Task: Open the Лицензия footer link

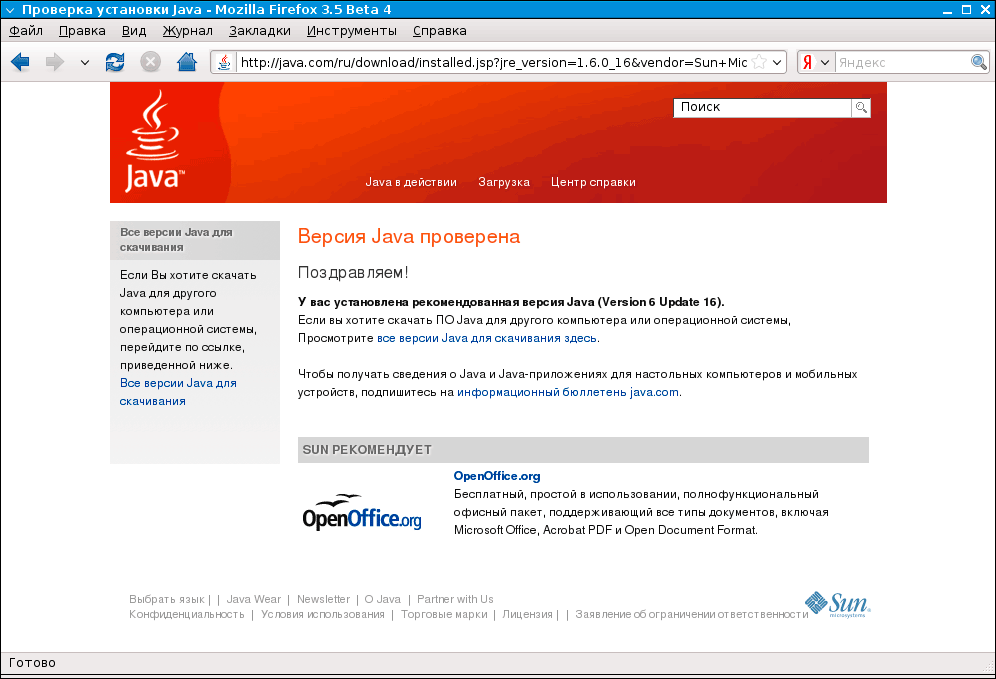Action: tap(527, 614)
